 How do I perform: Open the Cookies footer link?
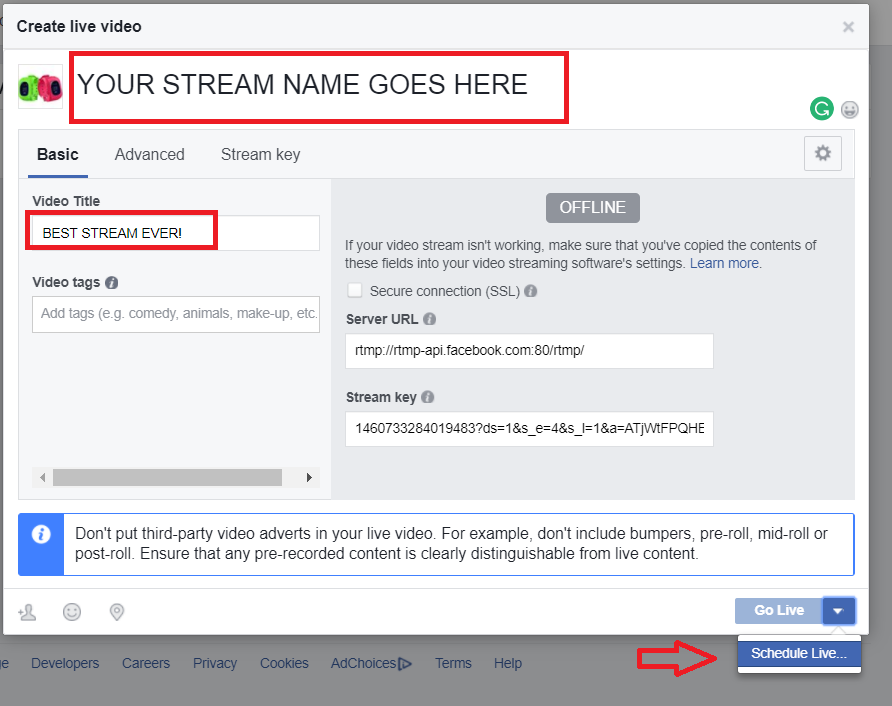[284, 663]
